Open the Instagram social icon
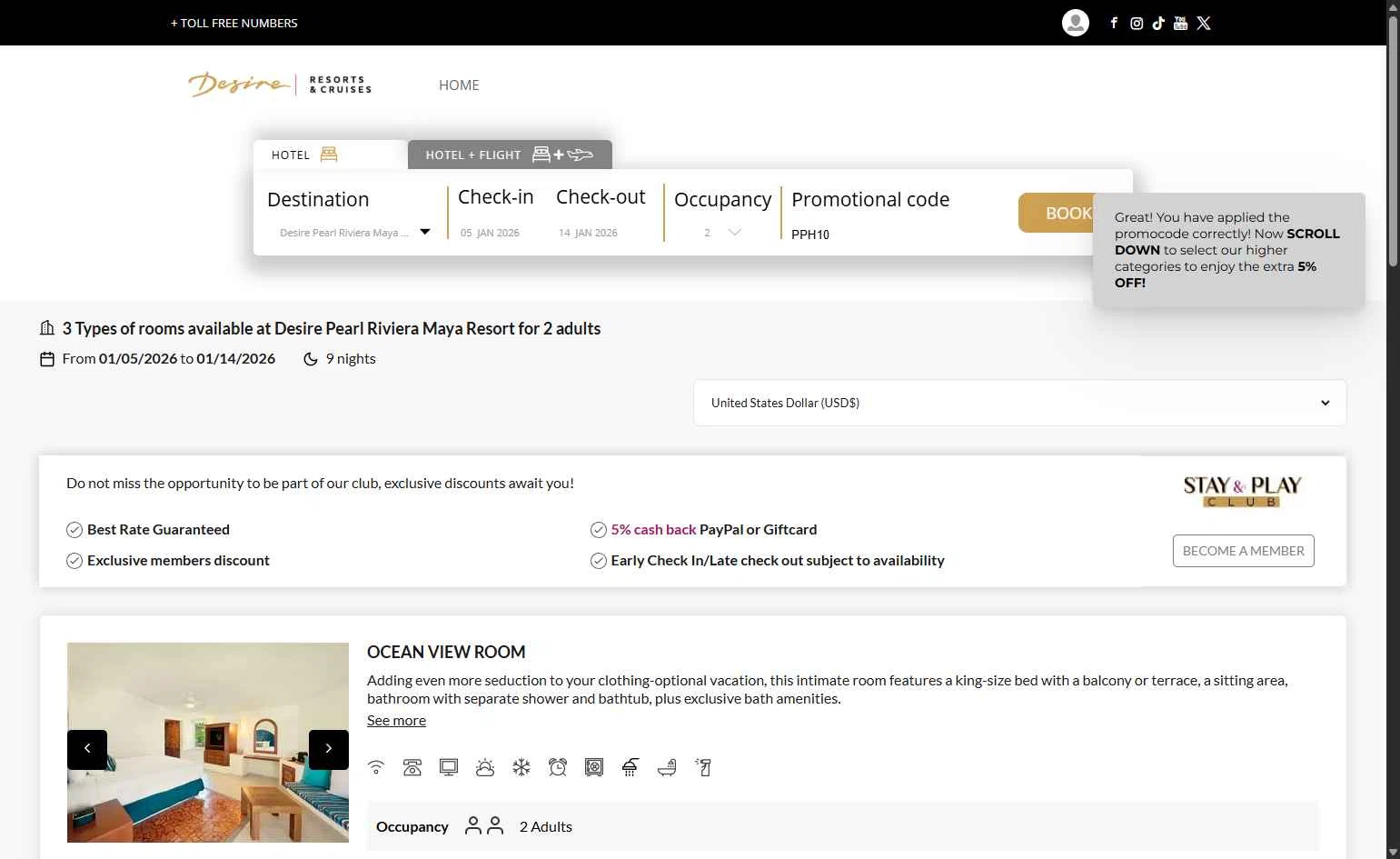 (x=1137, y=24)
